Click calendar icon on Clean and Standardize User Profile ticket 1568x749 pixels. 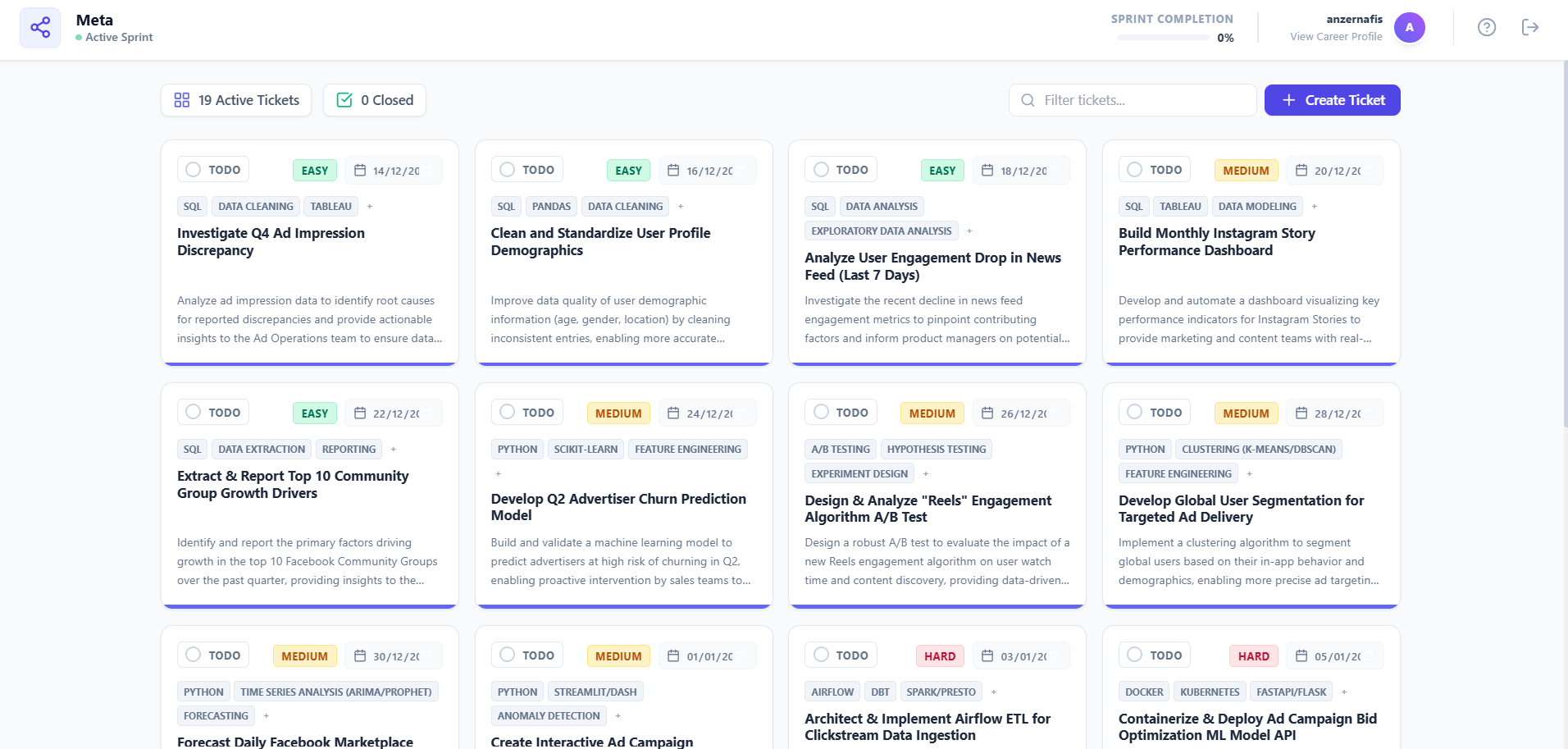(673, 171)
